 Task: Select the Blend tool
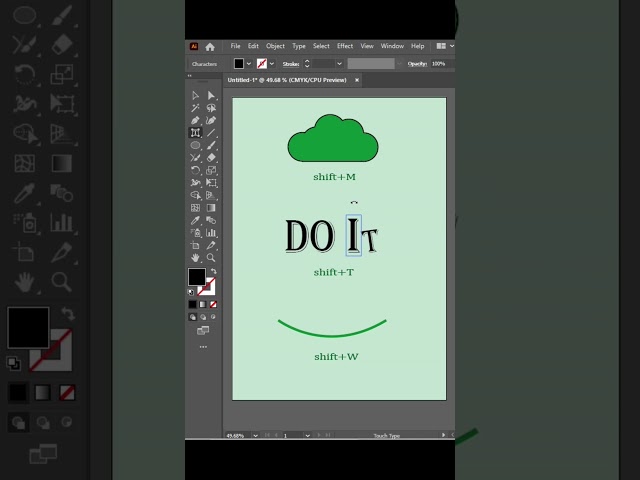211,220
